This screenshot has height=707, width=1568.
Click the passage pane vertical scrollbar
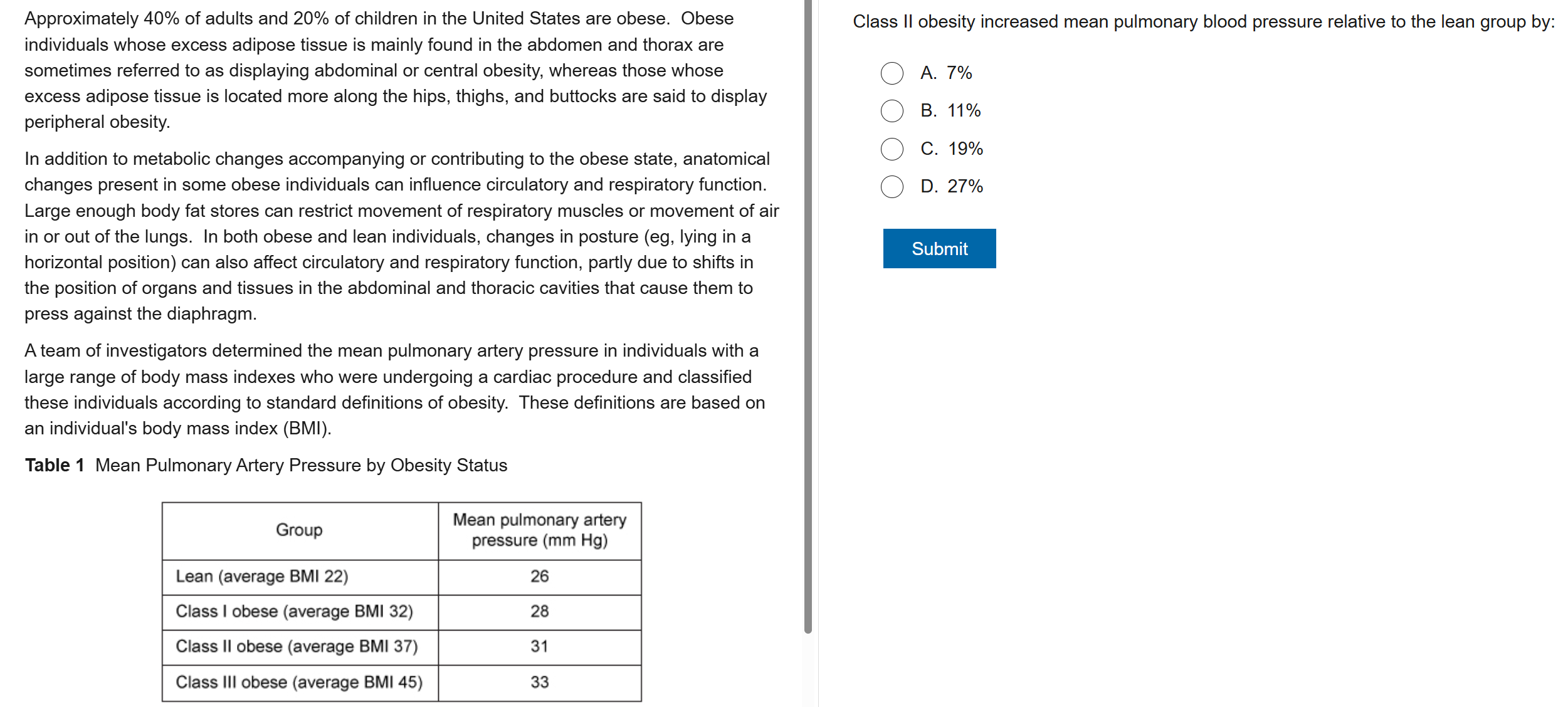click(808, 313)
